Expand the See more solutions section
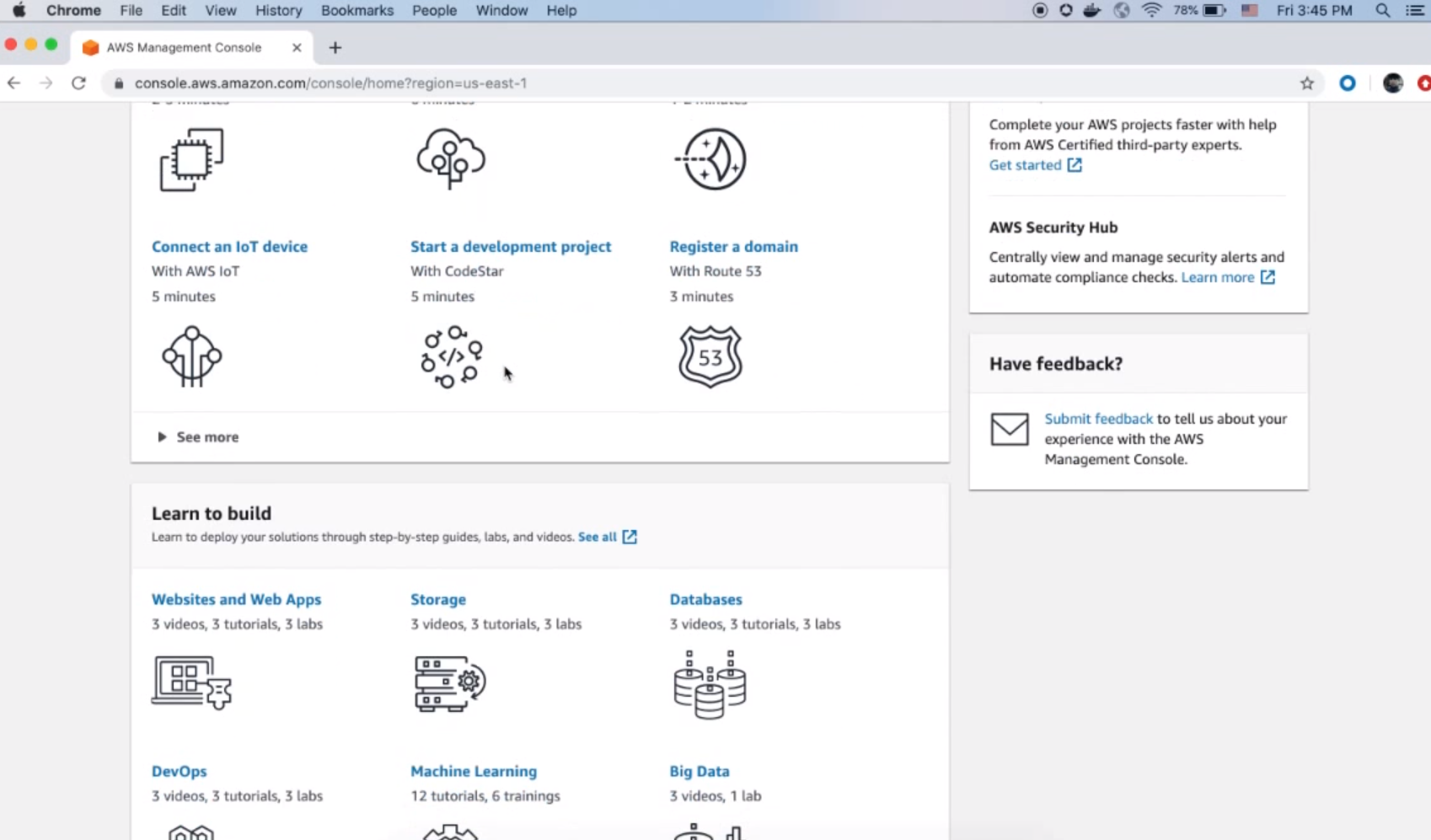 [x=198, y=437]
